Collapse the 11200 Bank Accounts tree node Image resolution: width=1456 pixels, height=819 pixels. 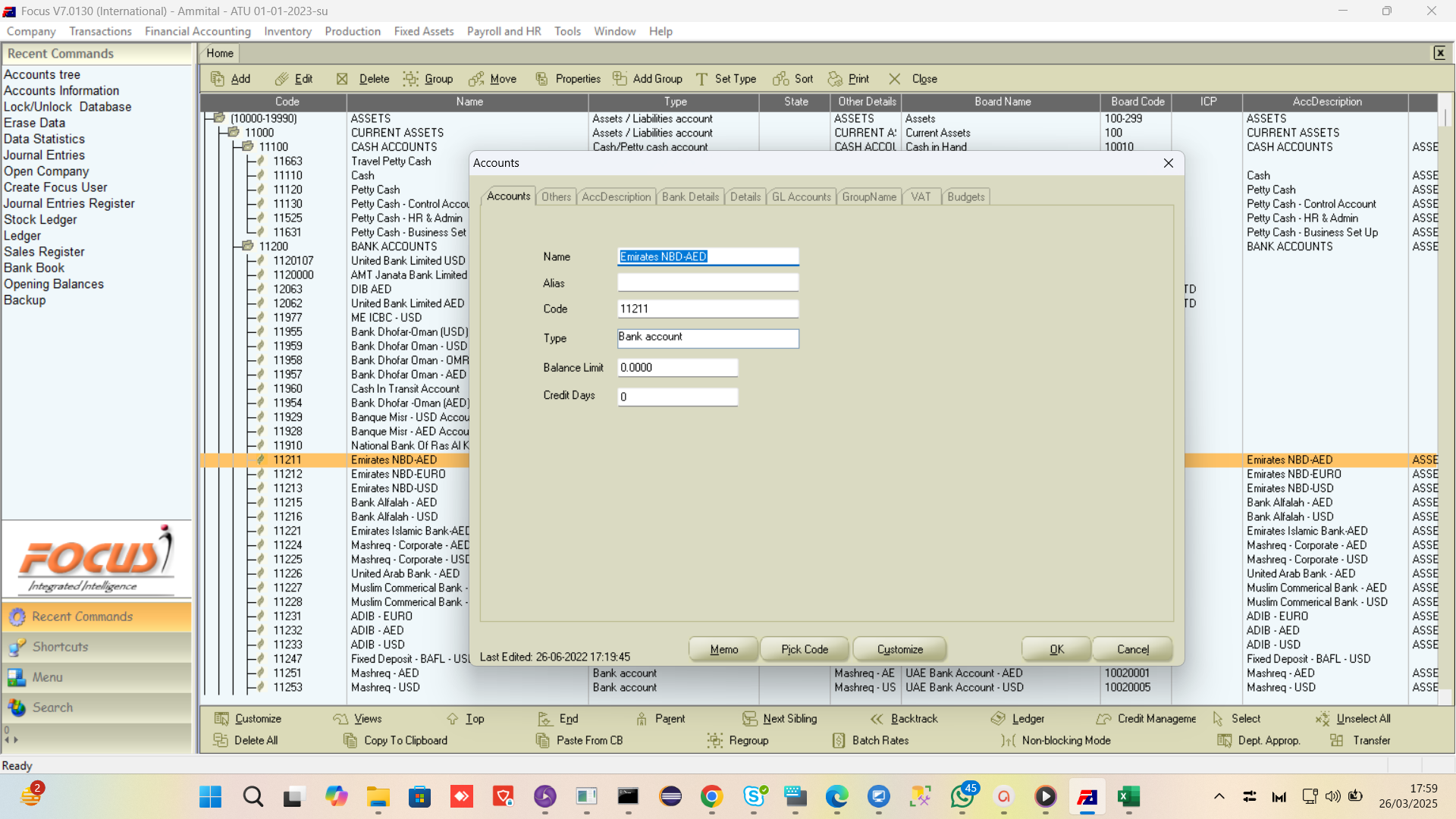click(x=247, y=246)
